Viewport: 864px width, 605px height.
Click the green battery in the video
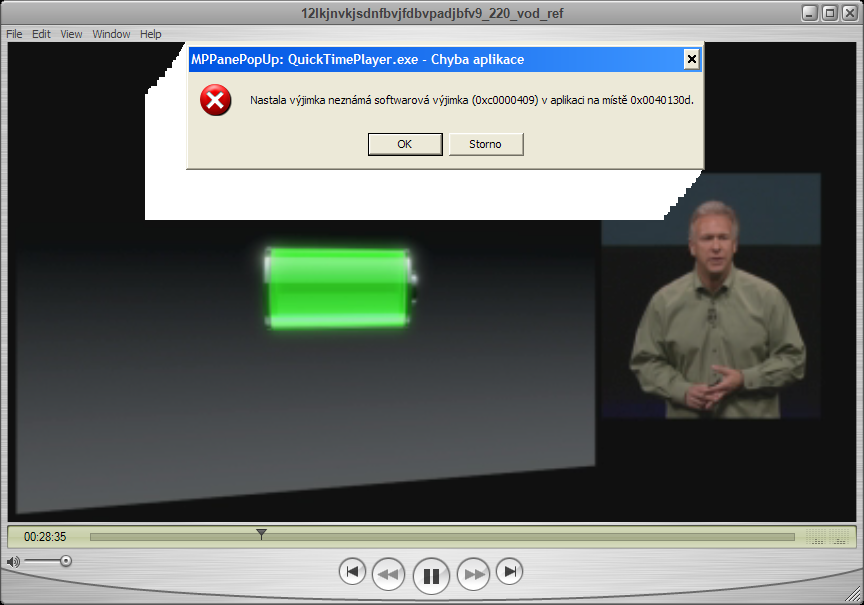tap(340, 288)
